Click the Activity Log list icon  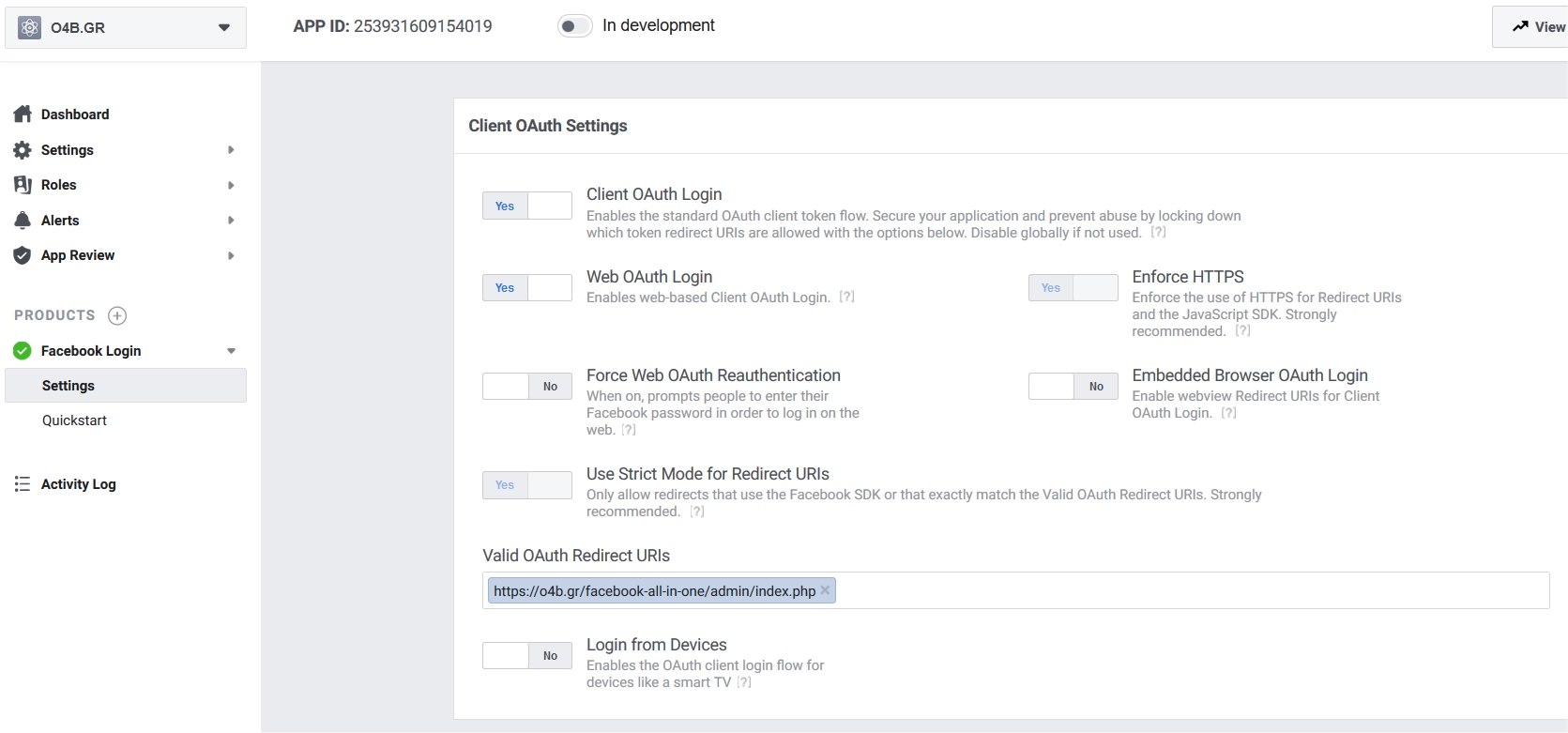pyautogui.click(x=23, y=484)
